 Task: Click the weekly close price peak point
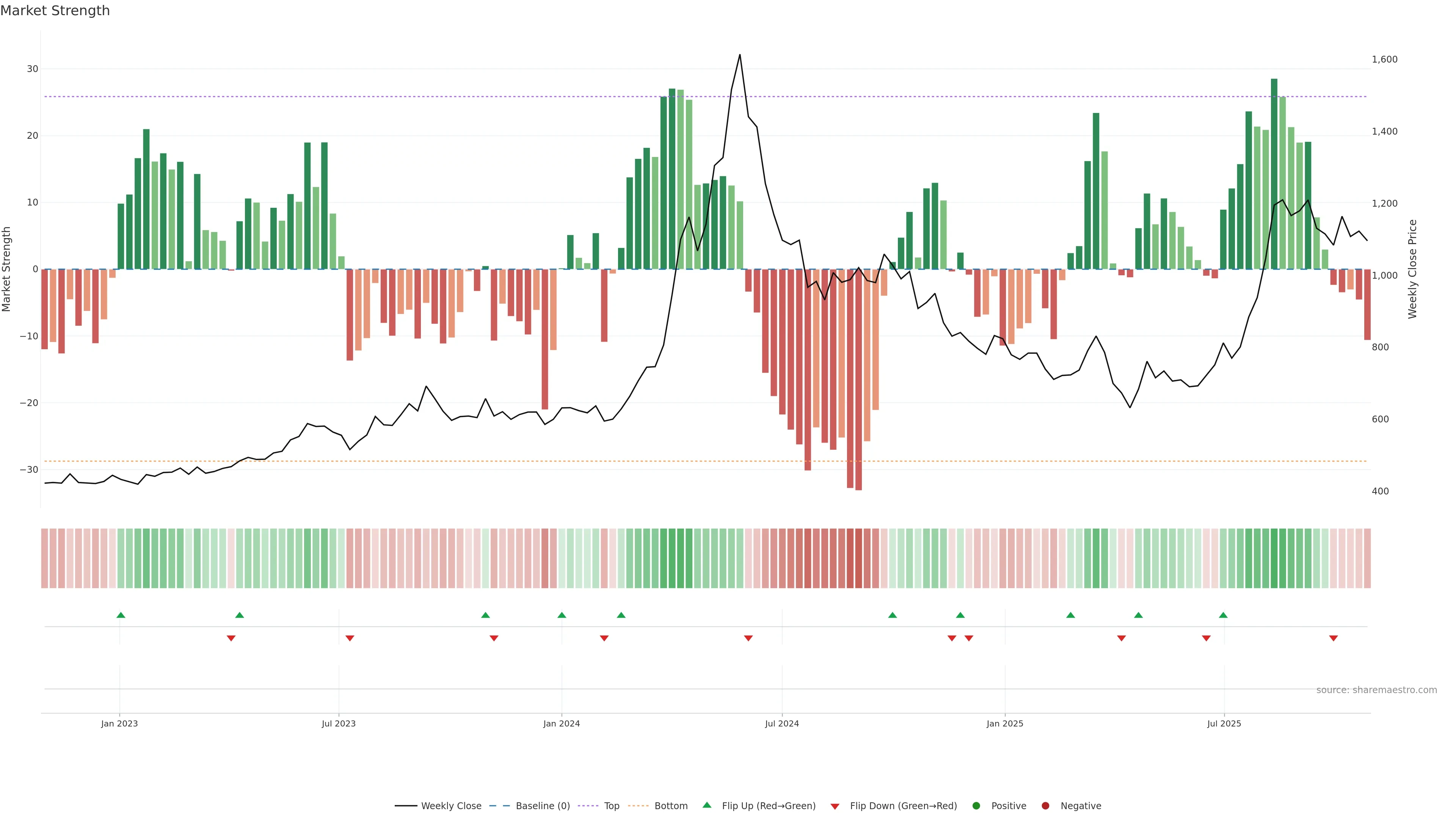click(x=740, y=55)
